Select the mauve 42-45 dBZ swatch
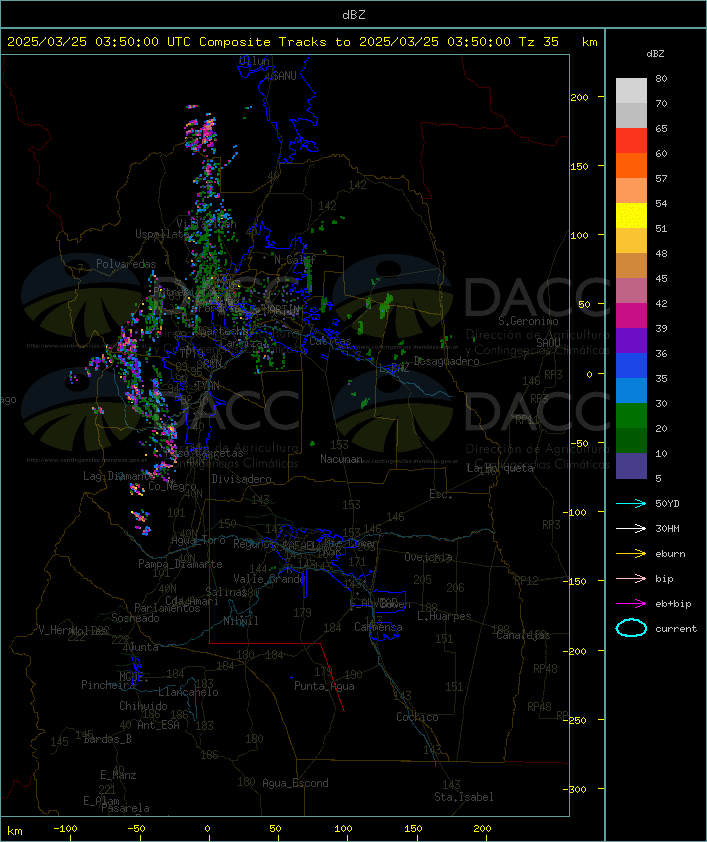The image size is (707, 842). [x=631, y=291]
